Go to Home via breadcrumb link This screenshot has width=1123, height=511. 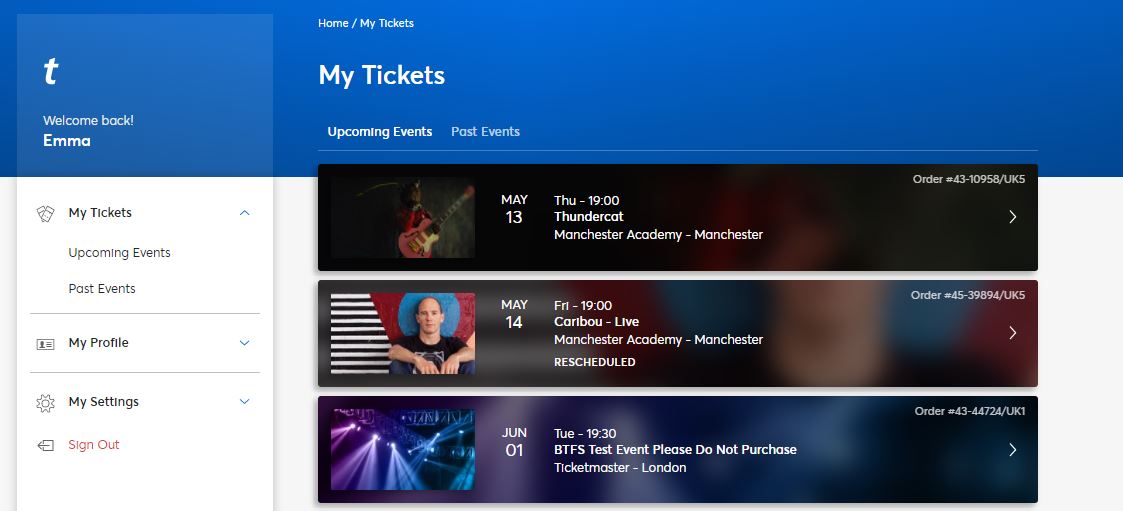pyautogui.click(x=333, y=23)
